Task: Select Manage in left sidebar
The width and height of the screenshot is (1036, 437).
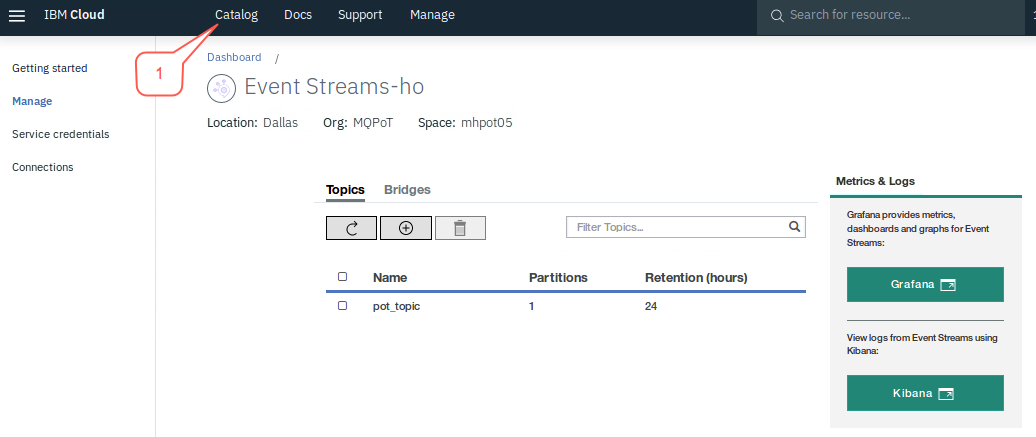Action: point(32,101)
